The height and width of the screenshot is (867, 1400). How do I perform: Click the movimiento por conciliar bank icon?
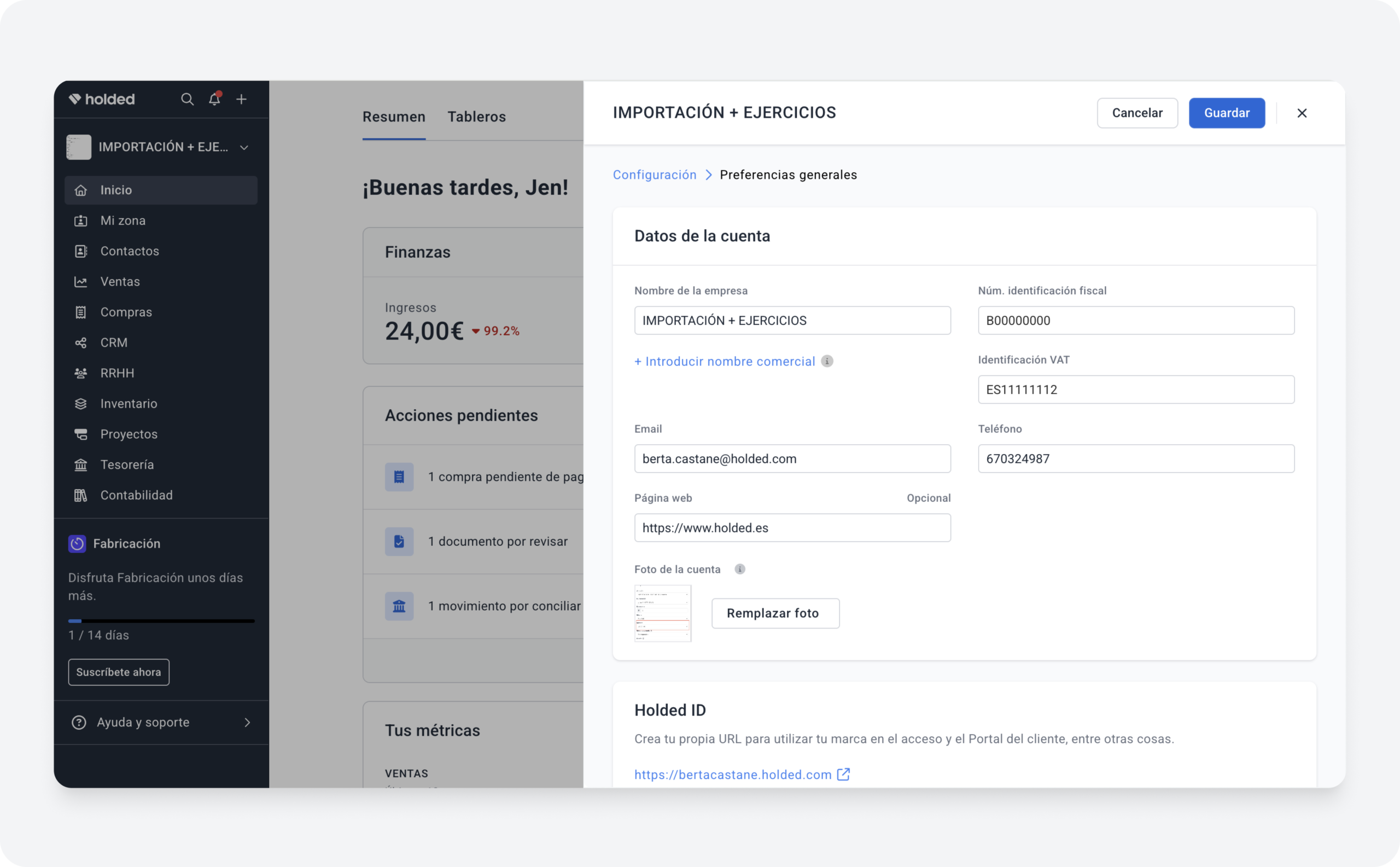[399, 606]
